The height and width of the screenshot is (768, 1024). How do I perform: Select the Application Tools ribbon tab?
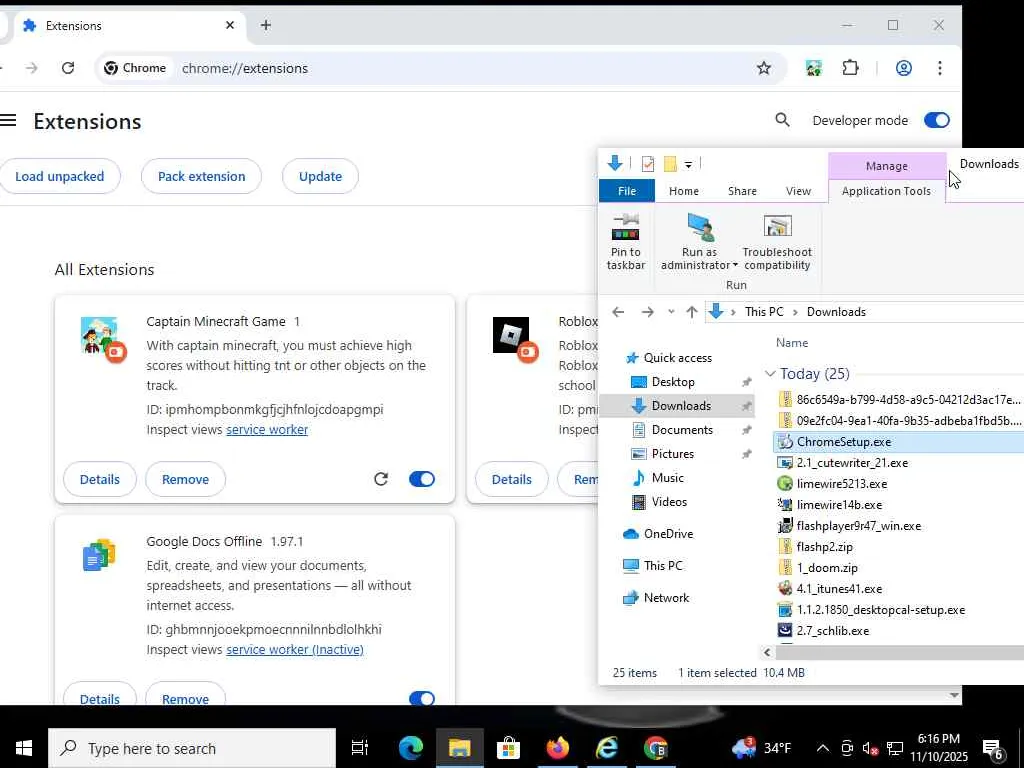pyautogui.click(x=886, y=191)
